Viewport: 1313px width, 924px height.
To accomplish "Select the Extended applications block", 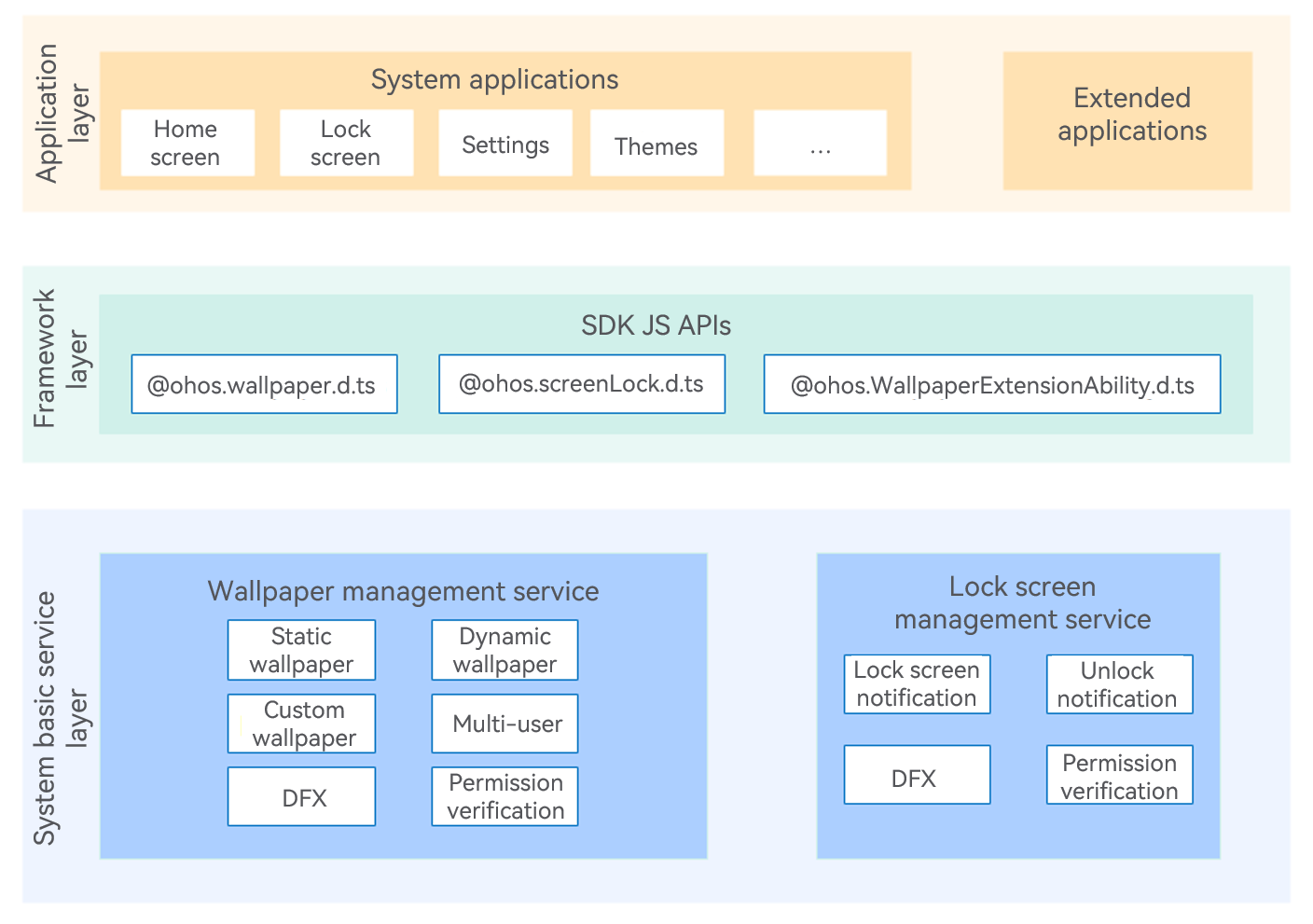I will [1127, 120].
